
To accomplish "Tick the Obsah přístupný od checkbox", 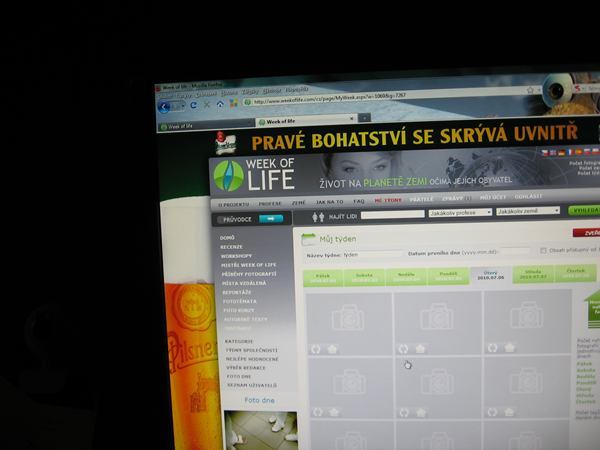I will [543, 250].
